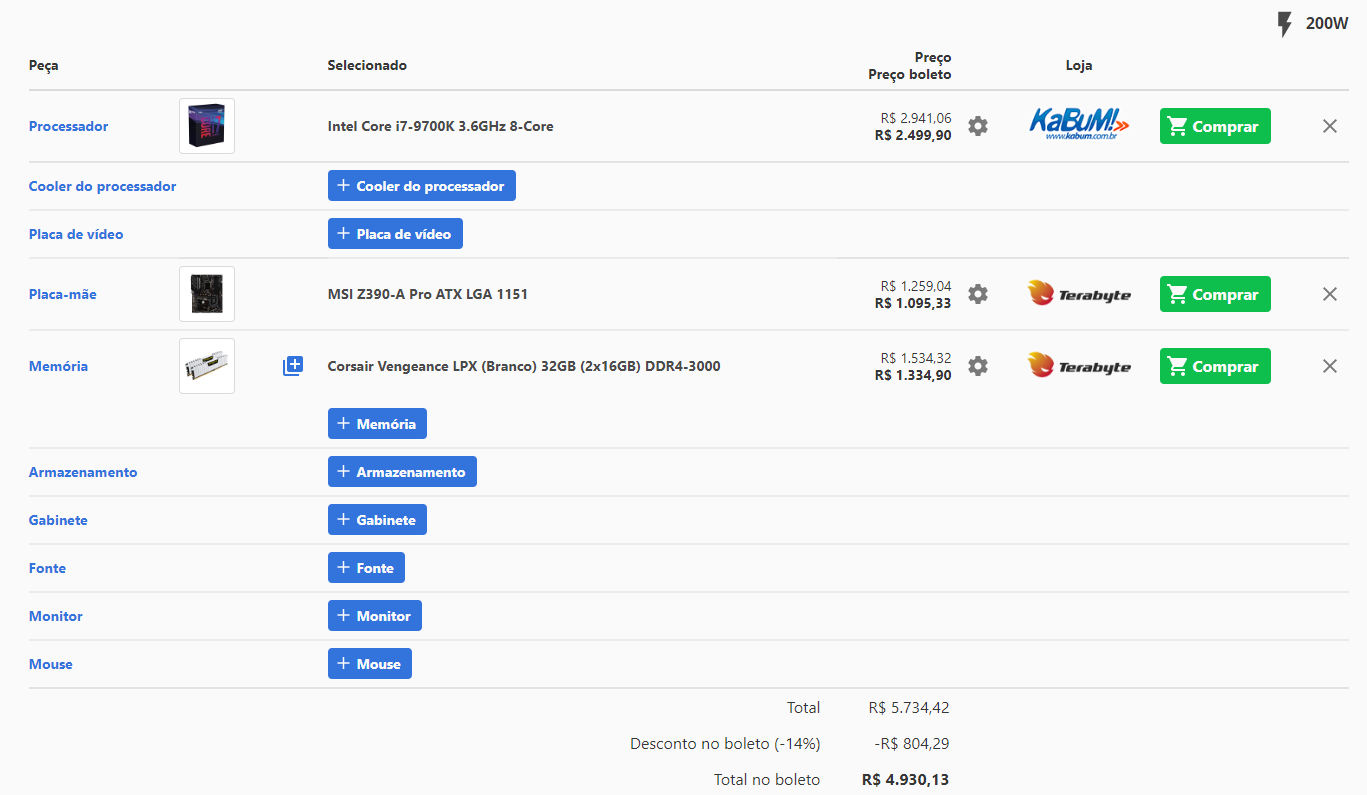Duplicate the Corsair Vengeance memory item
This screenshot has width=1367, height=795.
coord(292,366)
